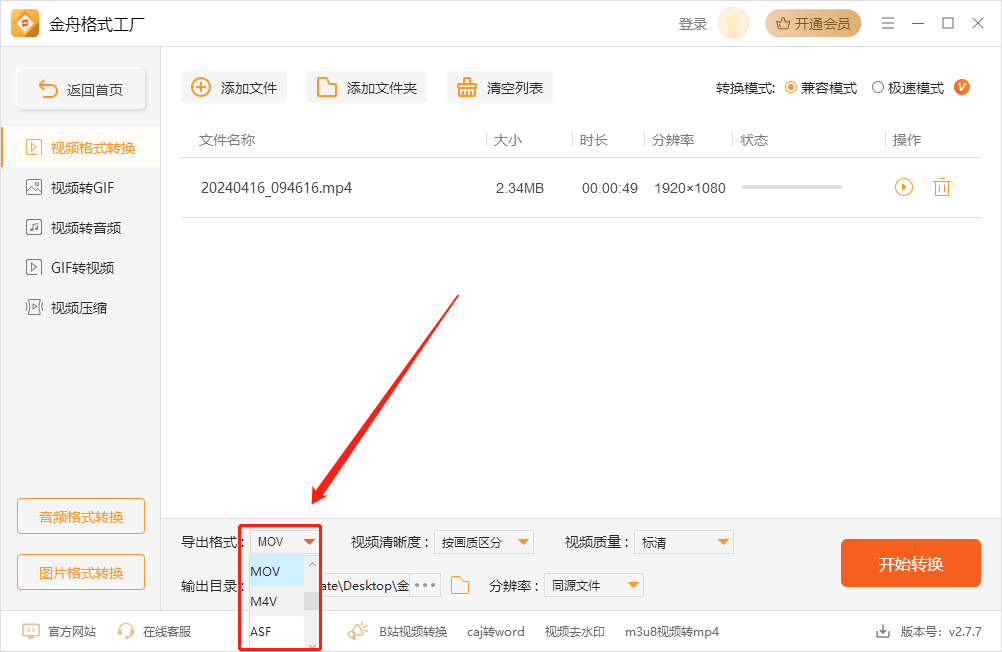Select the file name 20240416_094616.mp4
The height and width of the screenshot is (652, 1002).
point(276,188)
